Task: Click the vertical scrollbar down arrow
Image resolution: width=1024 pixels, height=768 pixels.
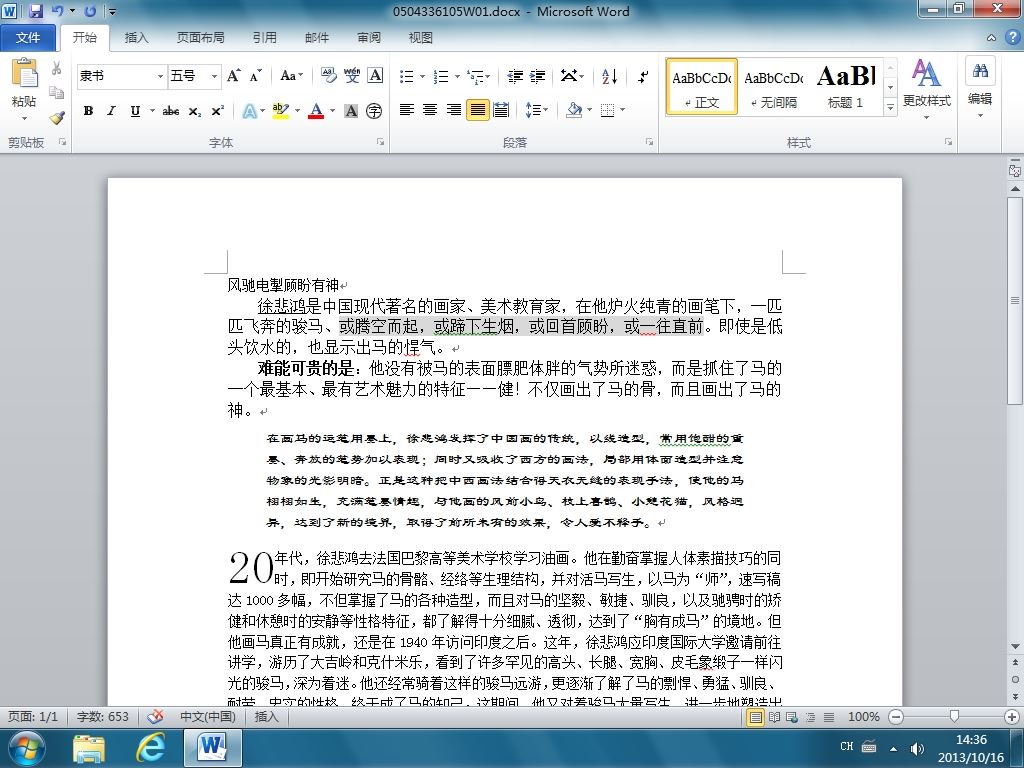Action: tap(1015, 646)
